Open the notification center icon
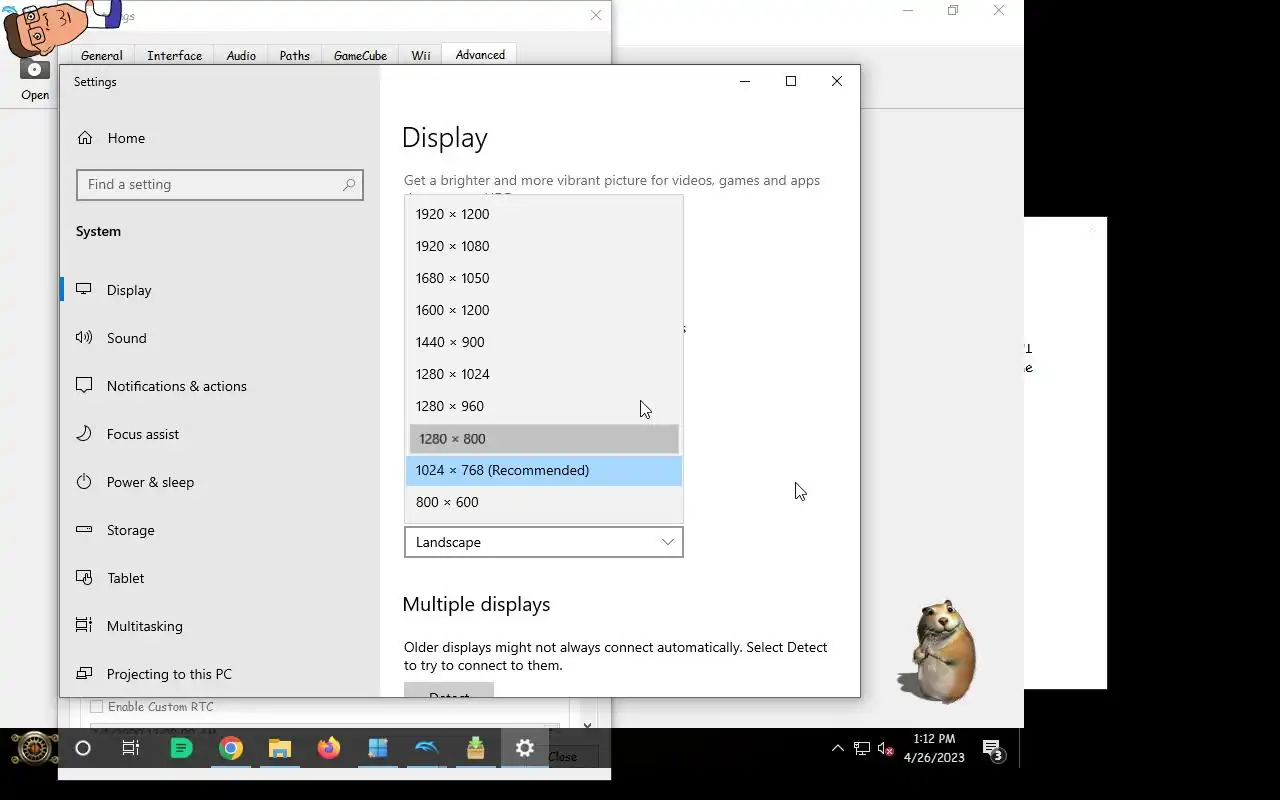The width and height of the screenshot is (1280, 800). 993,749
